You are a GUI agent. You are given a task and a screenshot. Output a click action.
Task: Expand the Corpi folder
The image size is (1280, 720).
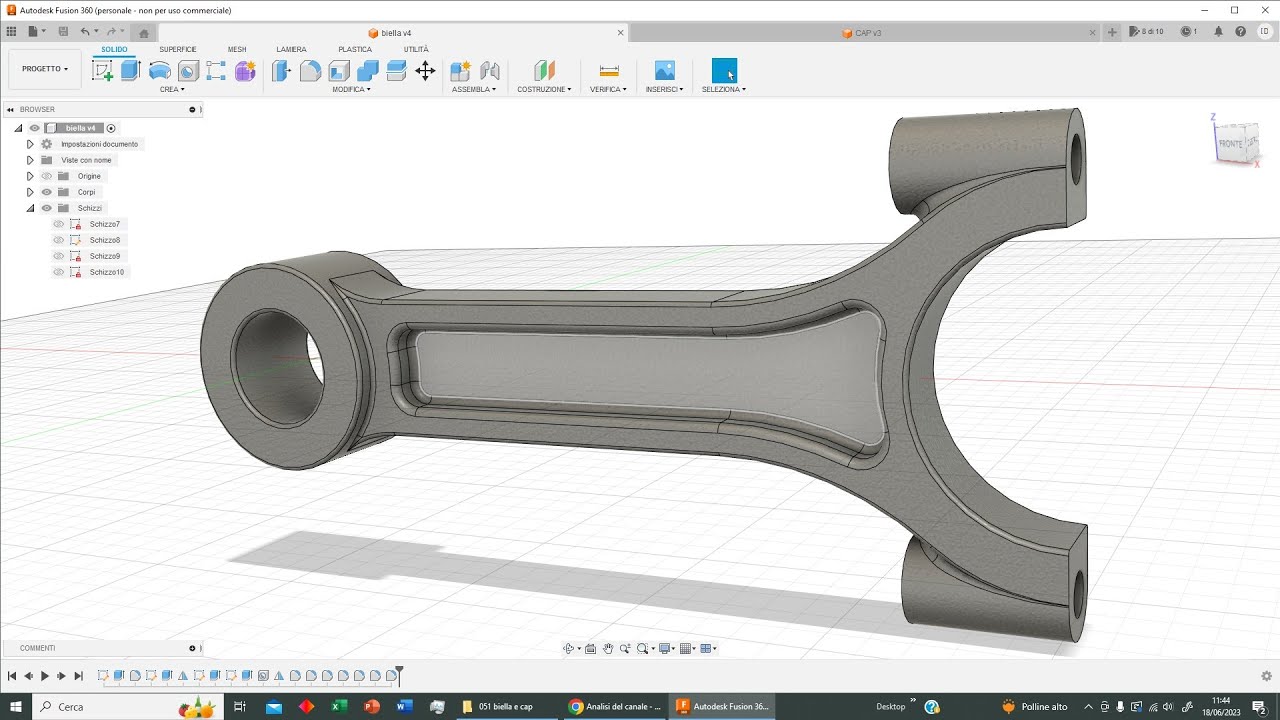click(x=30, y=192)
